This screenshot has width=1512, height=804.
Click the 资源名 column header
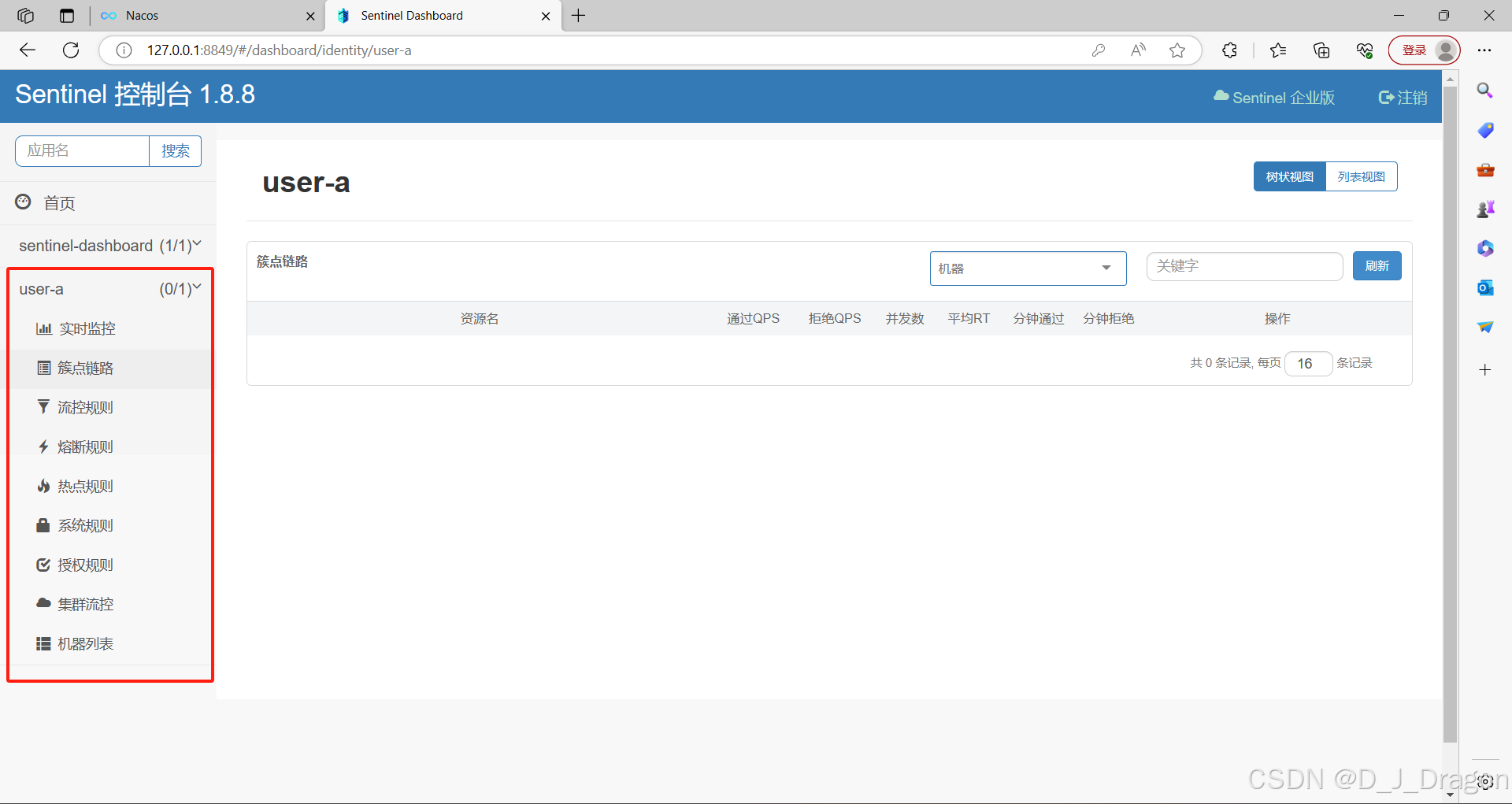[480, 318]
